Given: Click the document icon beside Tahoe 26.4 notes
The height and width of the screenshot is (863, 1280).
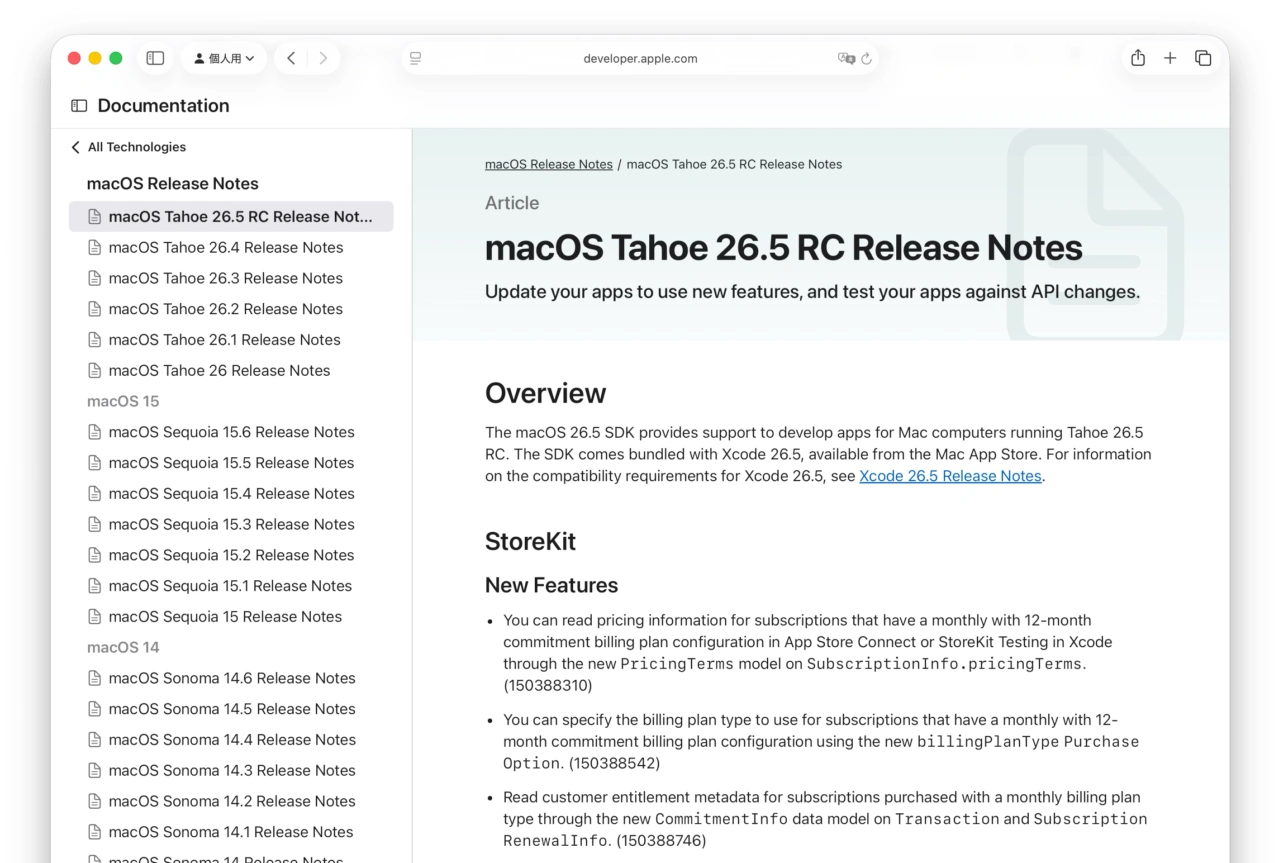Looking at the screenshot, I should pyautogui.click(x=95, y=247).
